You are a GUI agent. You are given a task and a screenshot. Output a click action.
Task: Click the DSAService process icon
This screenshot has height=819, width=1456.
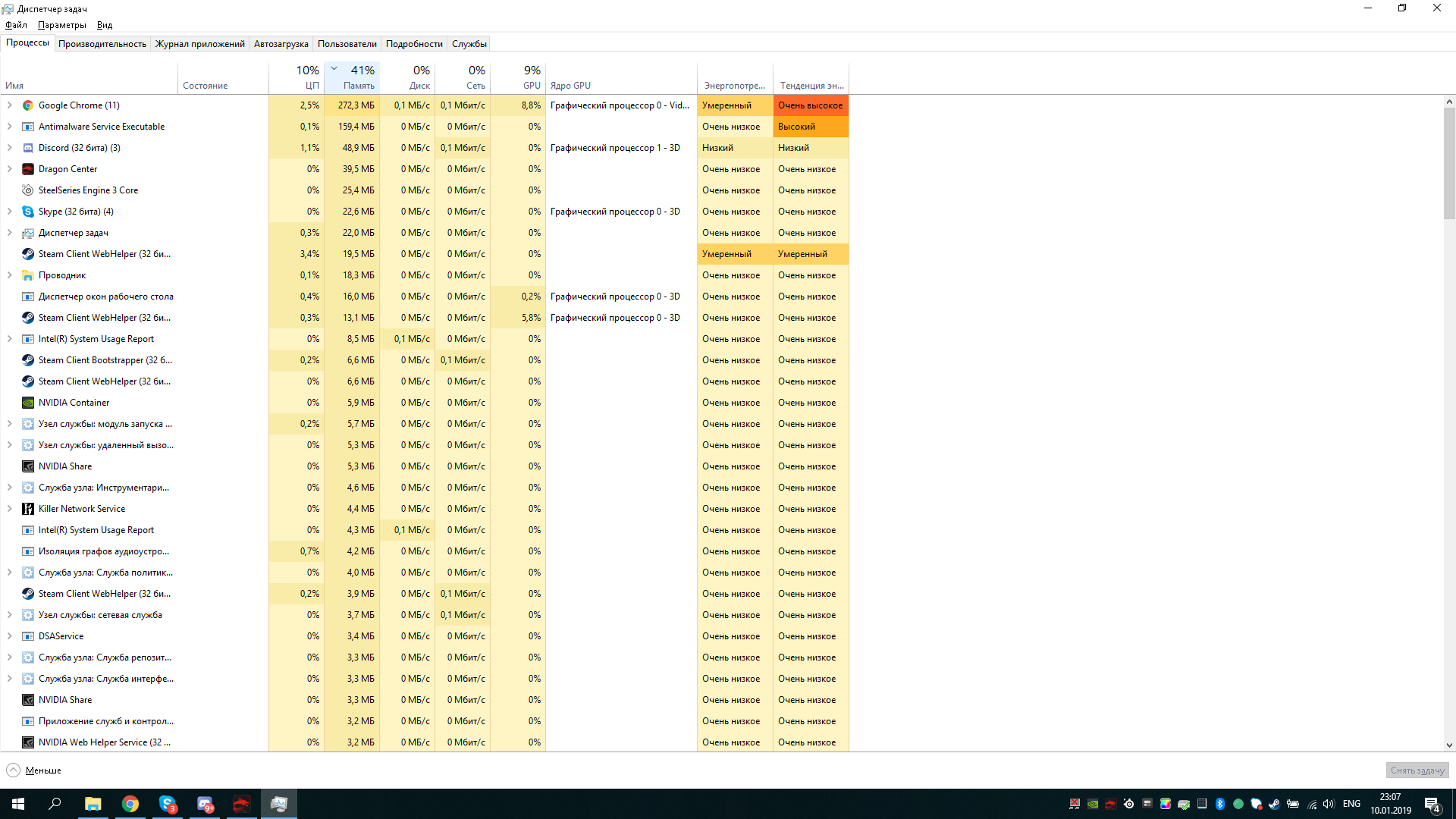coord(27,635)
